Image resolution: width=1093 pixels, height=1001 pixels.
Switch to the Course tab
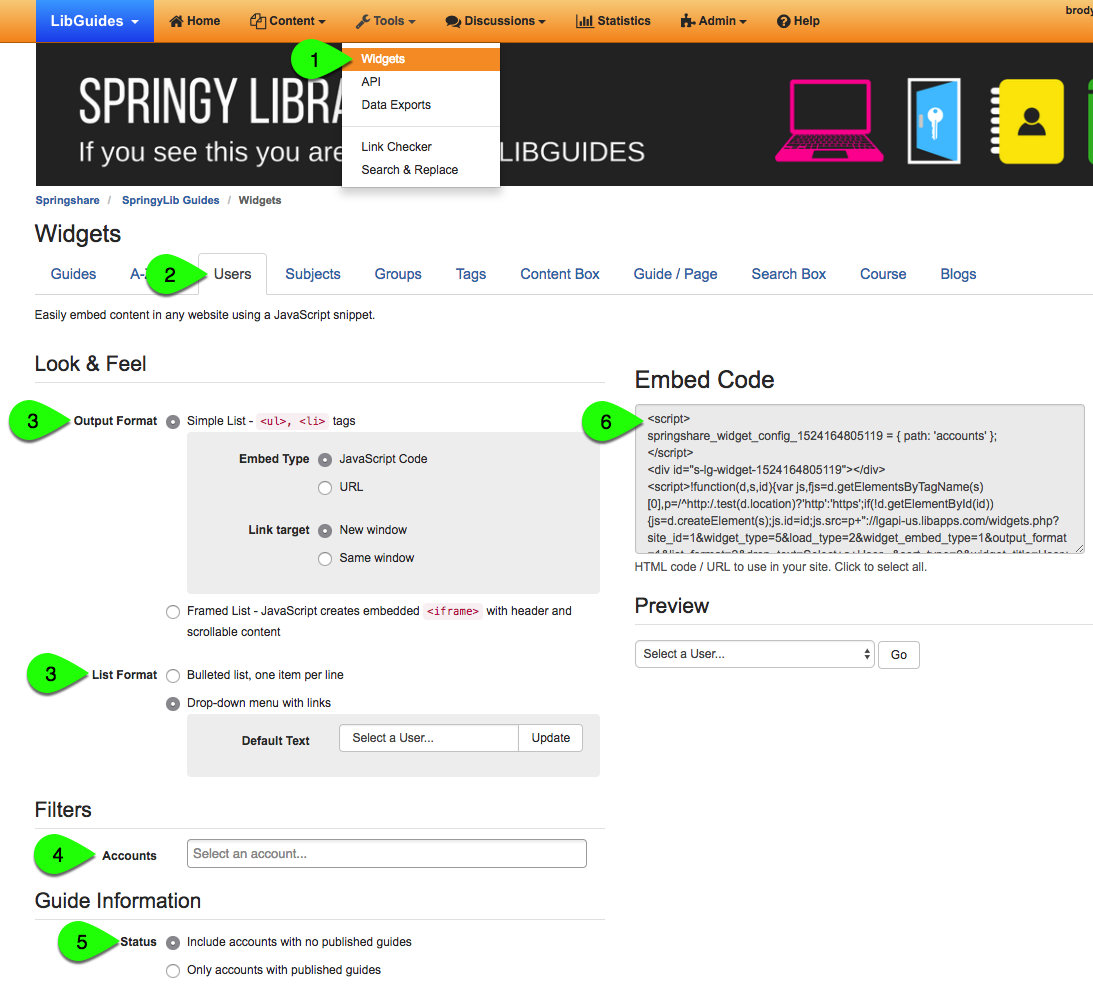[x=883, y=275]
